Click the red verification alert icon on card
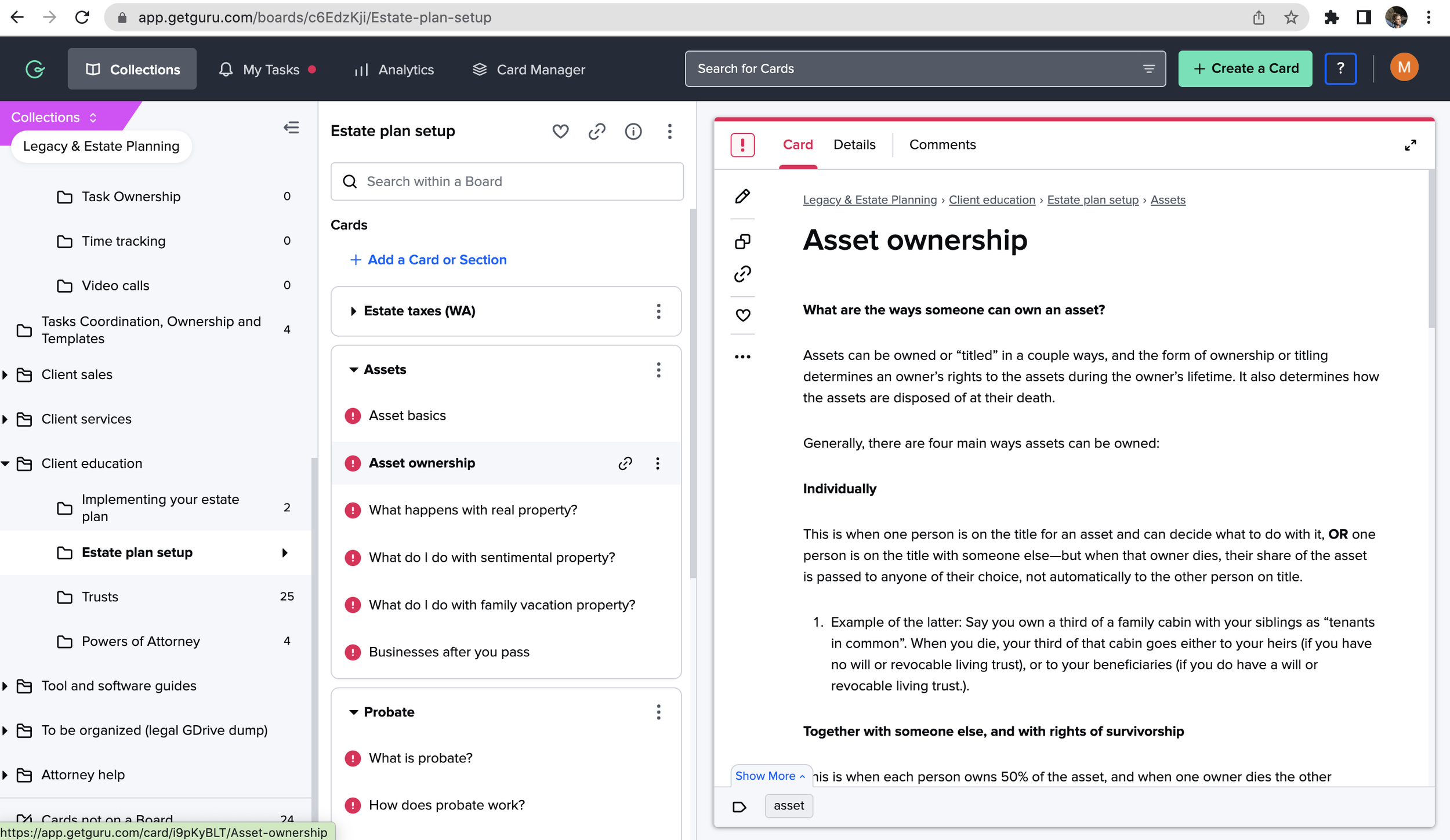 pyautogui.click(x=742, y=145)
